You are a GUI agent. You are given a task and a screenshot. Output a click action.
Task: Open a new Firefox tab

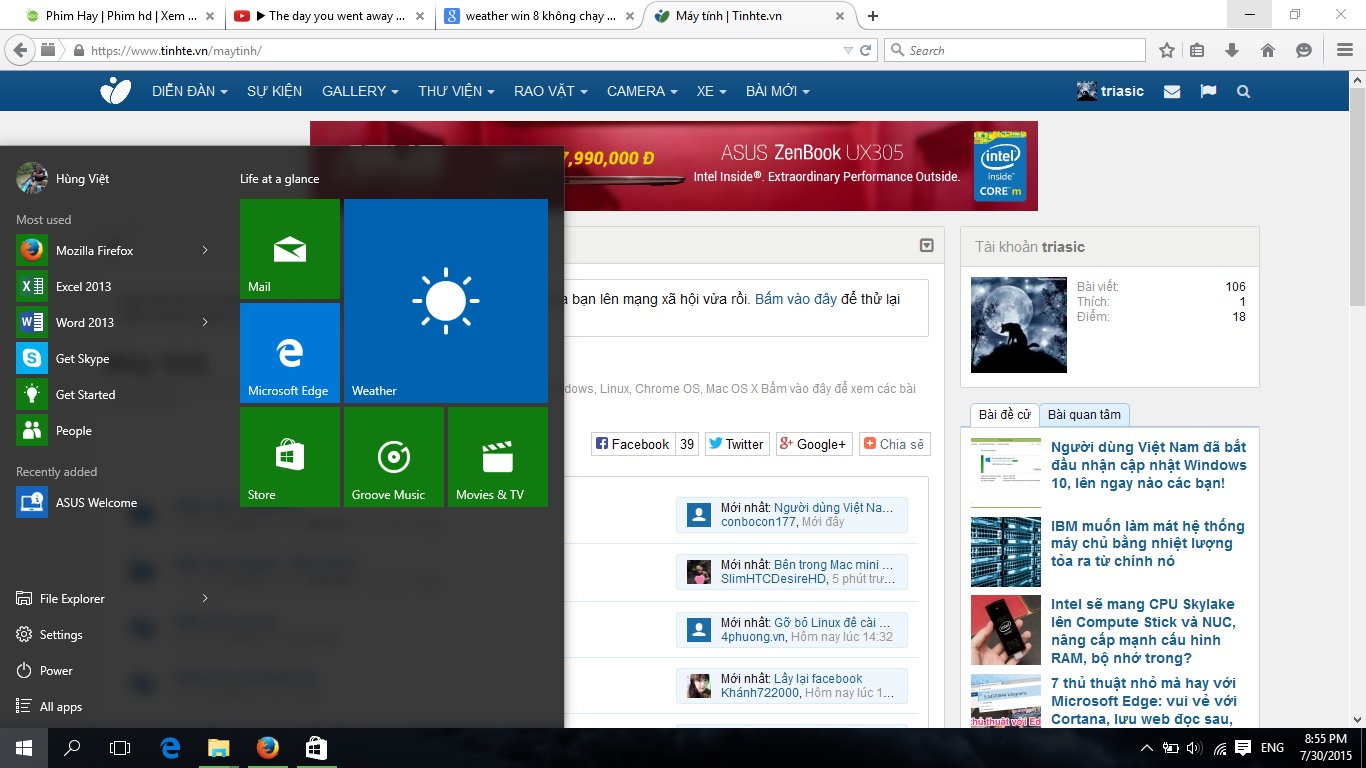point(873,16)
